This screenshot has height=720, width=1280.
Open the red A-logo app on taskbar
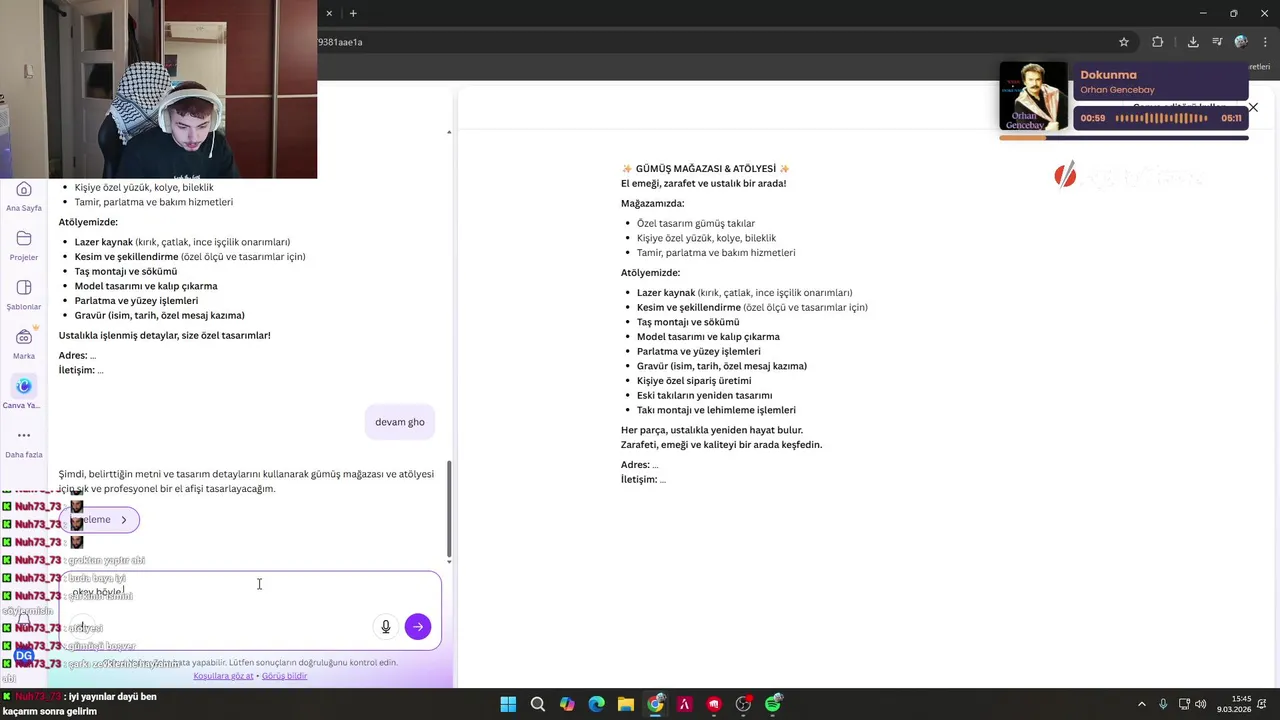tap(685, 704)
